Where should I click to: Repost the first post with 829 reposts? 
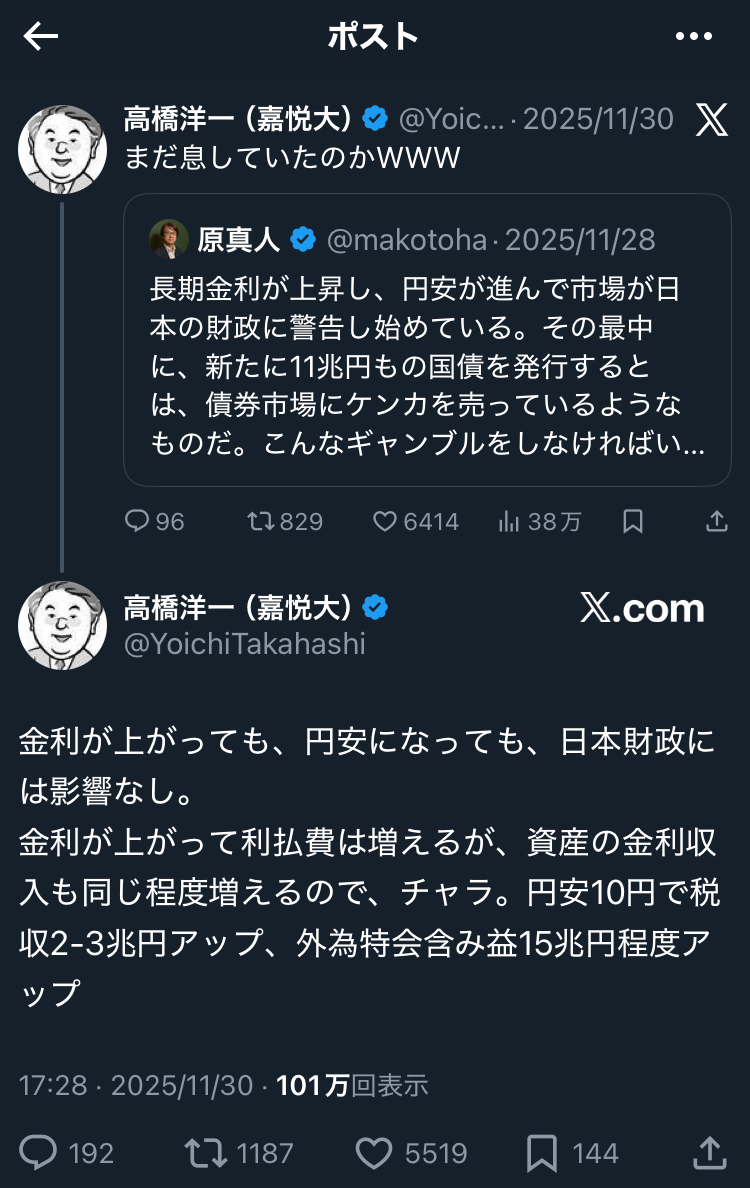pyautogui.click(x=260, y=521)
